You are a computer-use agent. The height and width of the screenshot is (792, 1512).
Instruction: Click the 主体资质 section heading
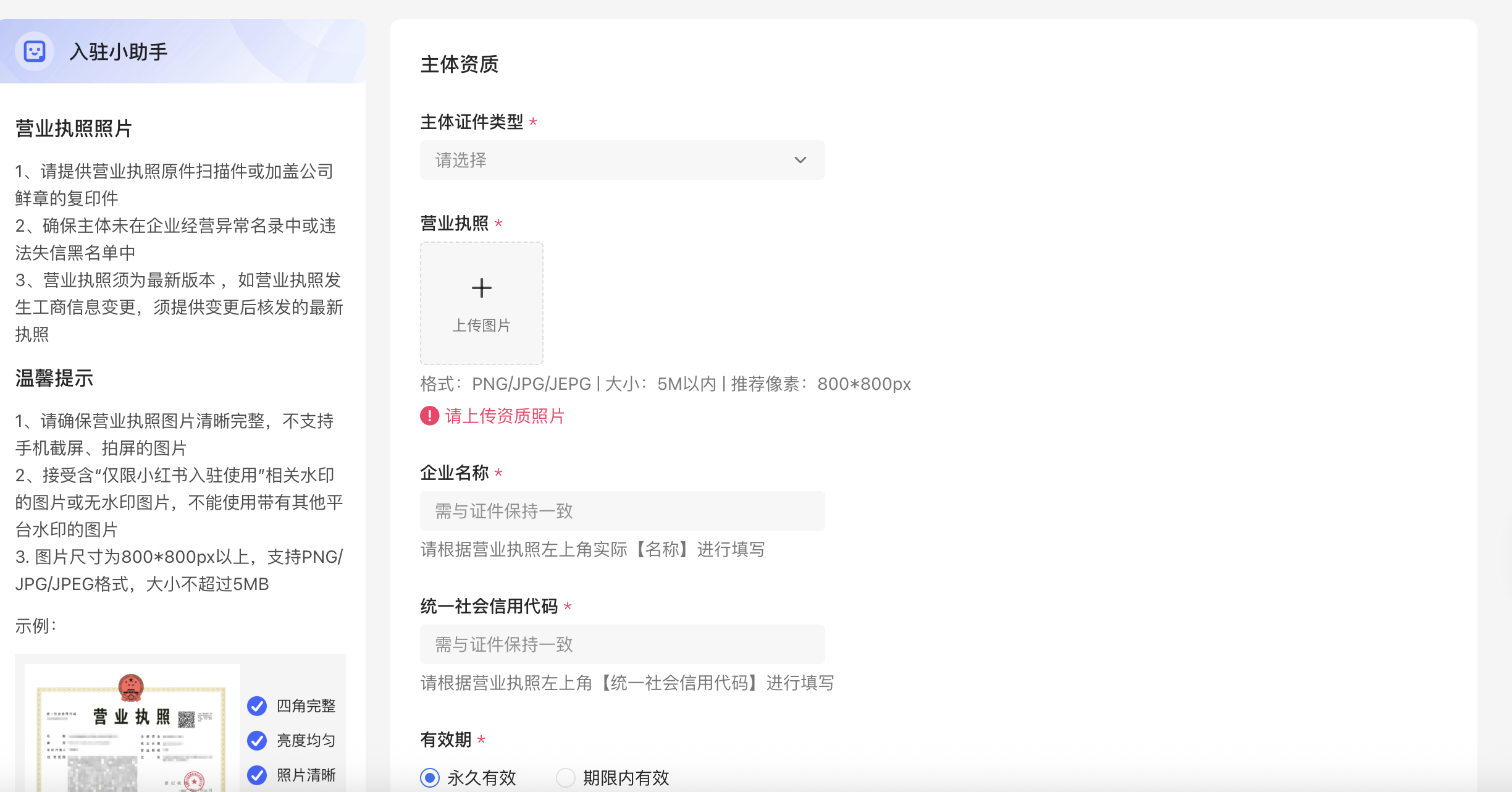pyautogui.click(x=459, y=64)
